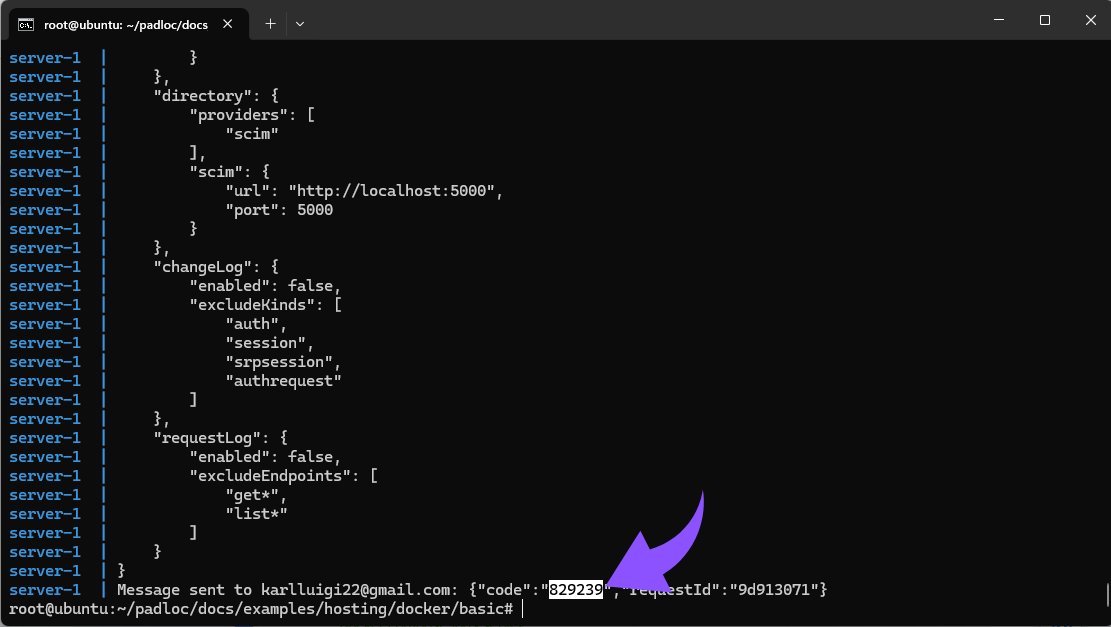
Task: Click the terminal icon in the tab
Action: click(26, 25)
